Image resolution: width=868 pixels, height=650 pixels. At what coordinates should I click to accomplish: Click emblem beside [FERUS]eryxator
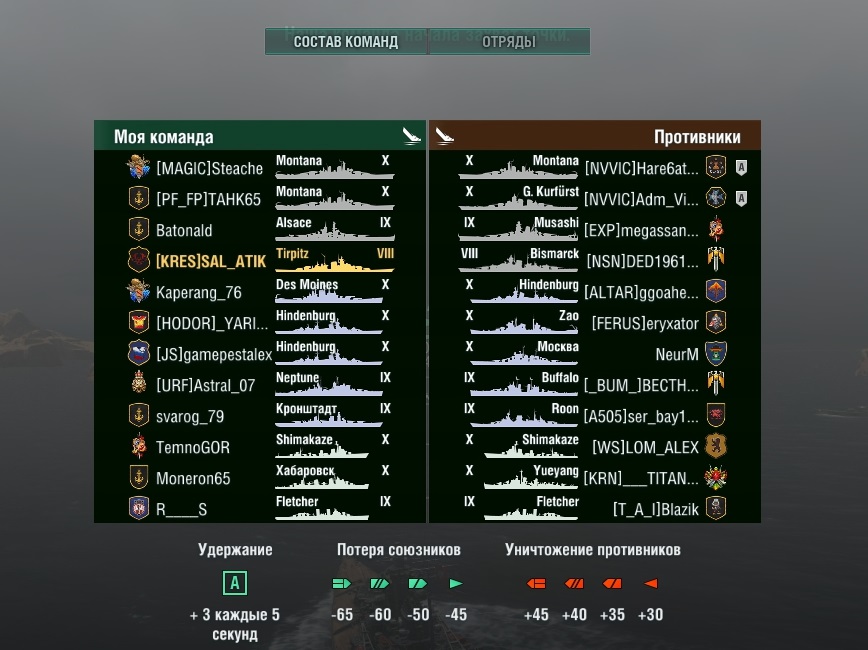(716, 322)
